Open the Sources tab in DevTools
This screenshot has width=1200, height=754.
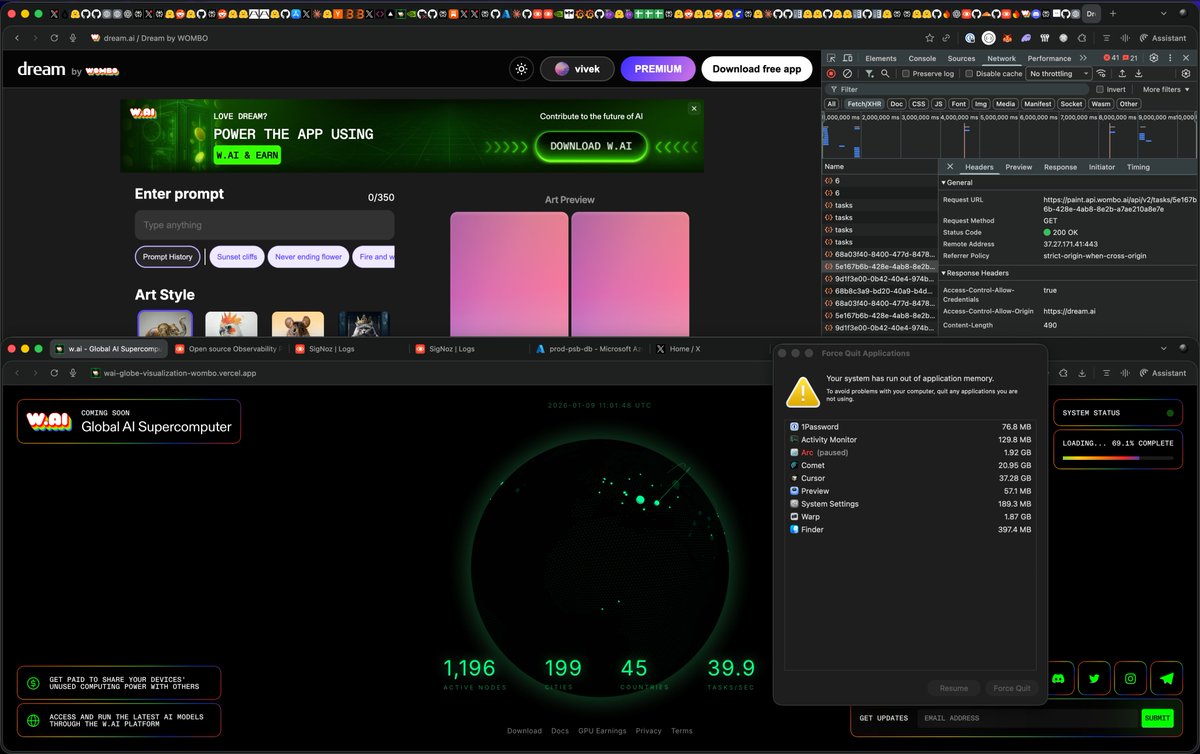[x=961, y=58]
